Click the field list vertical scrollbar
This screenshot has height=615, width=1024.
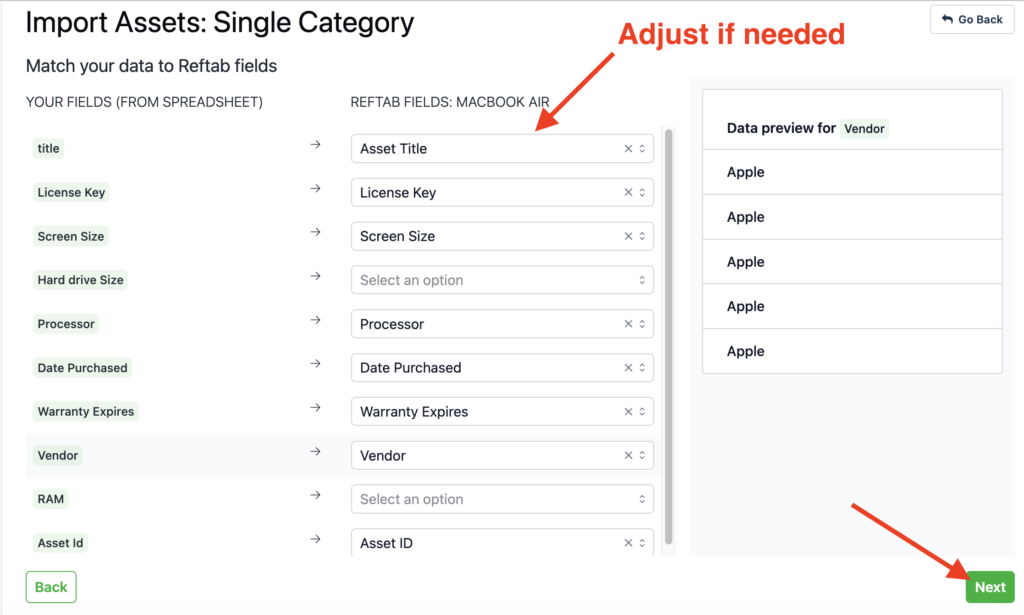coord(668,337)
